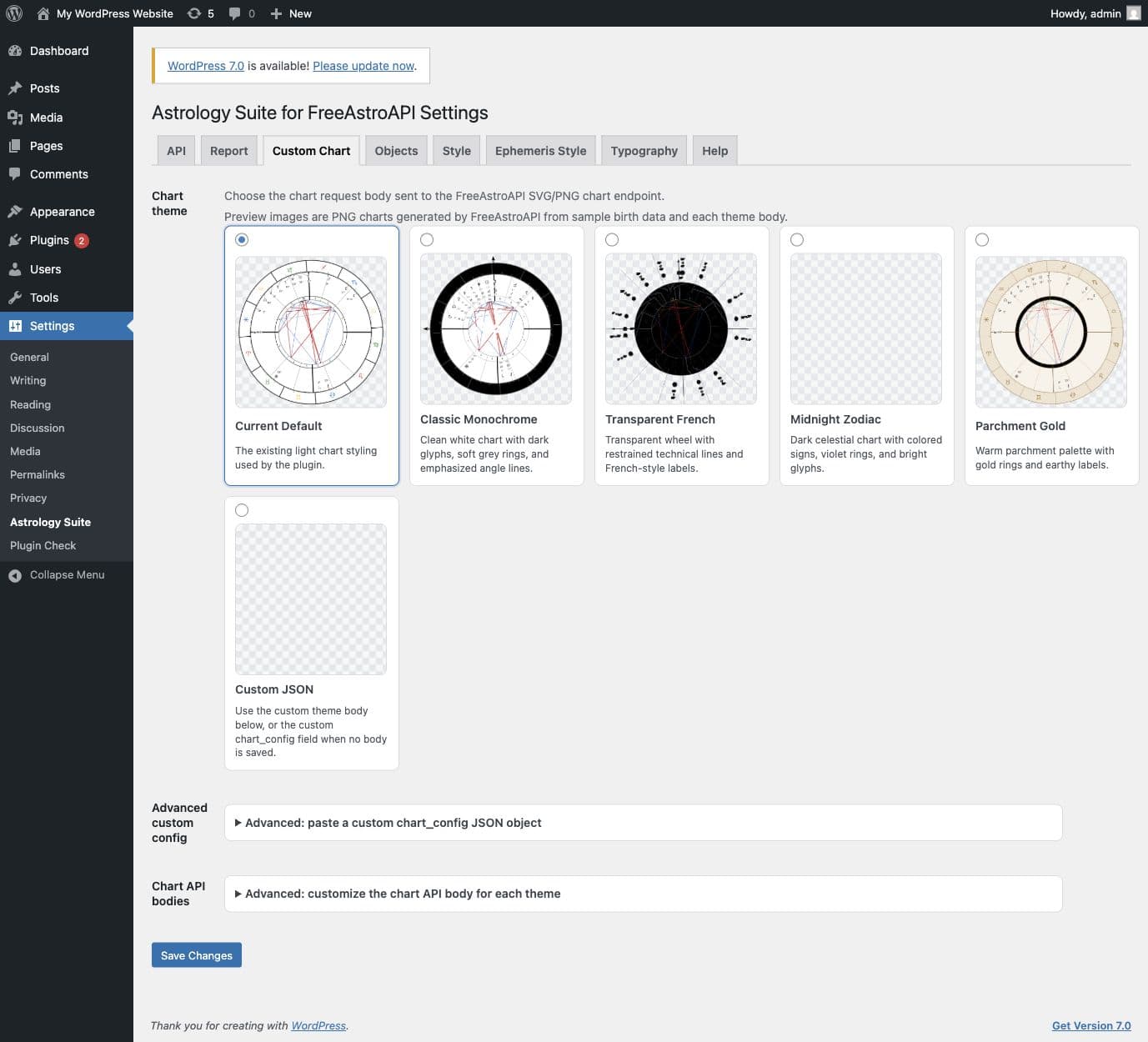Open Astrology Suite submenu item
The height and width of the screenshot is (1042, 1148).
[51, 522]
